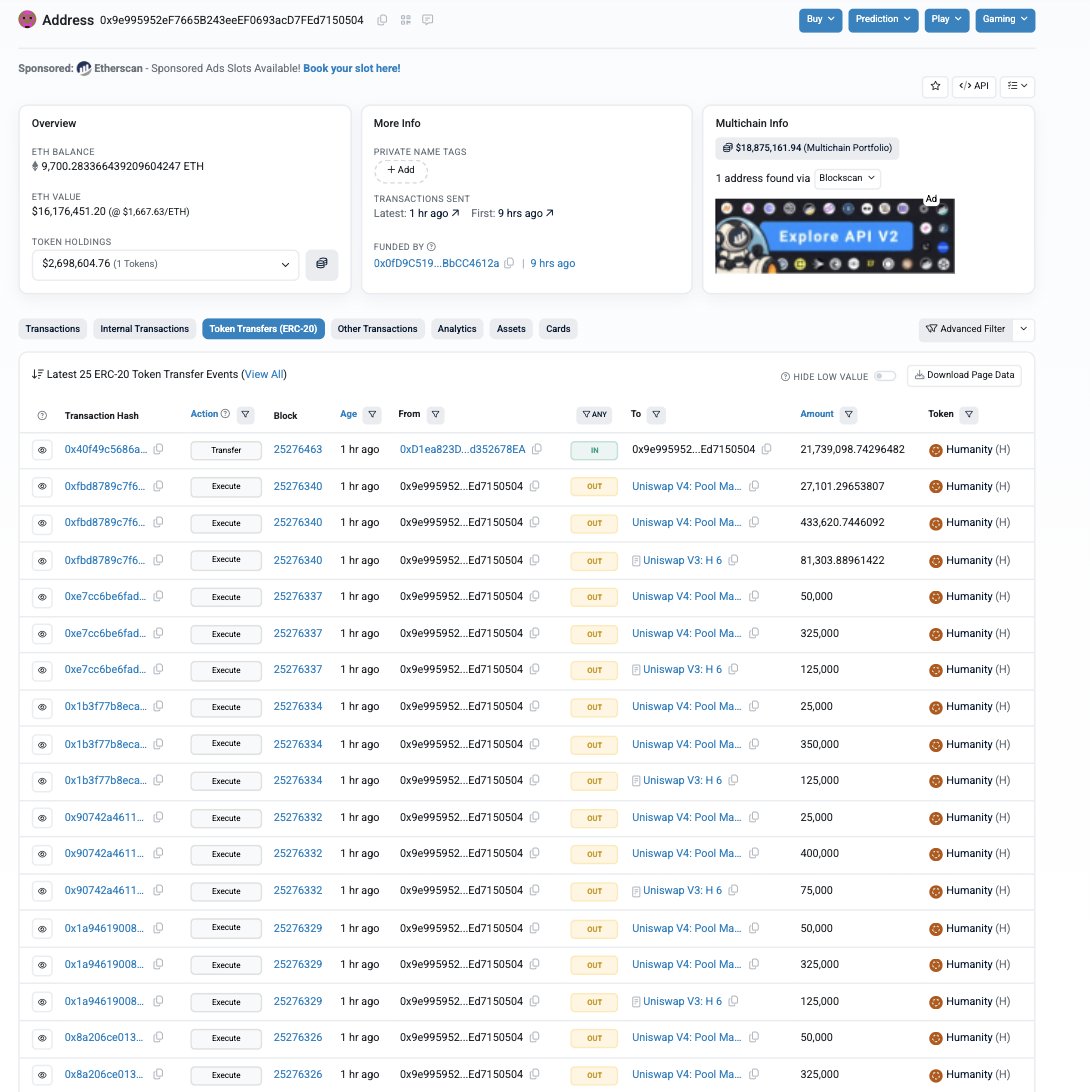Image resolution: width=1090 pixels, height=1092 pixels.
Task: Open the Action column help icon
Action: (x=225, y=414)
